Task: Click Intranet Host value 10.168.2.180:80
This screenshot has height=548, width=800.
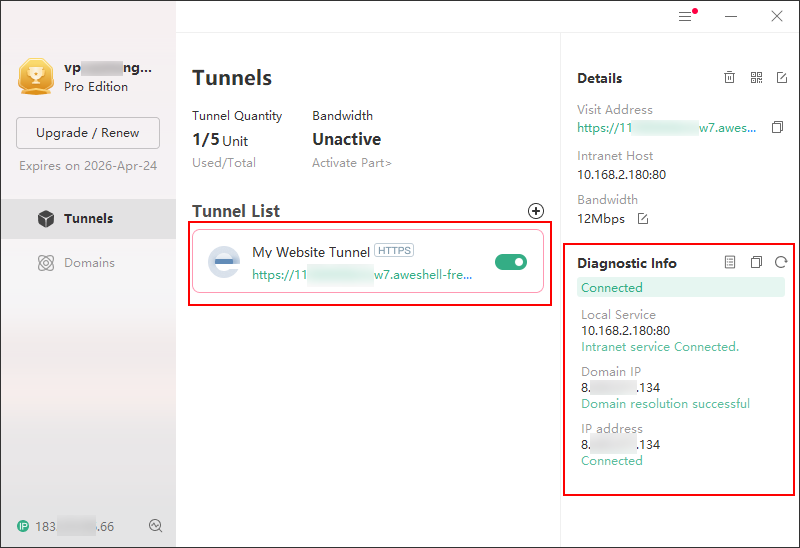Action: pos(621,175)
